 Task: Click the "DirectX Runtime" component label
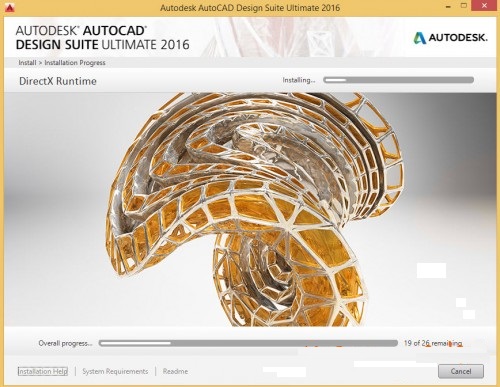coord(58,81)
